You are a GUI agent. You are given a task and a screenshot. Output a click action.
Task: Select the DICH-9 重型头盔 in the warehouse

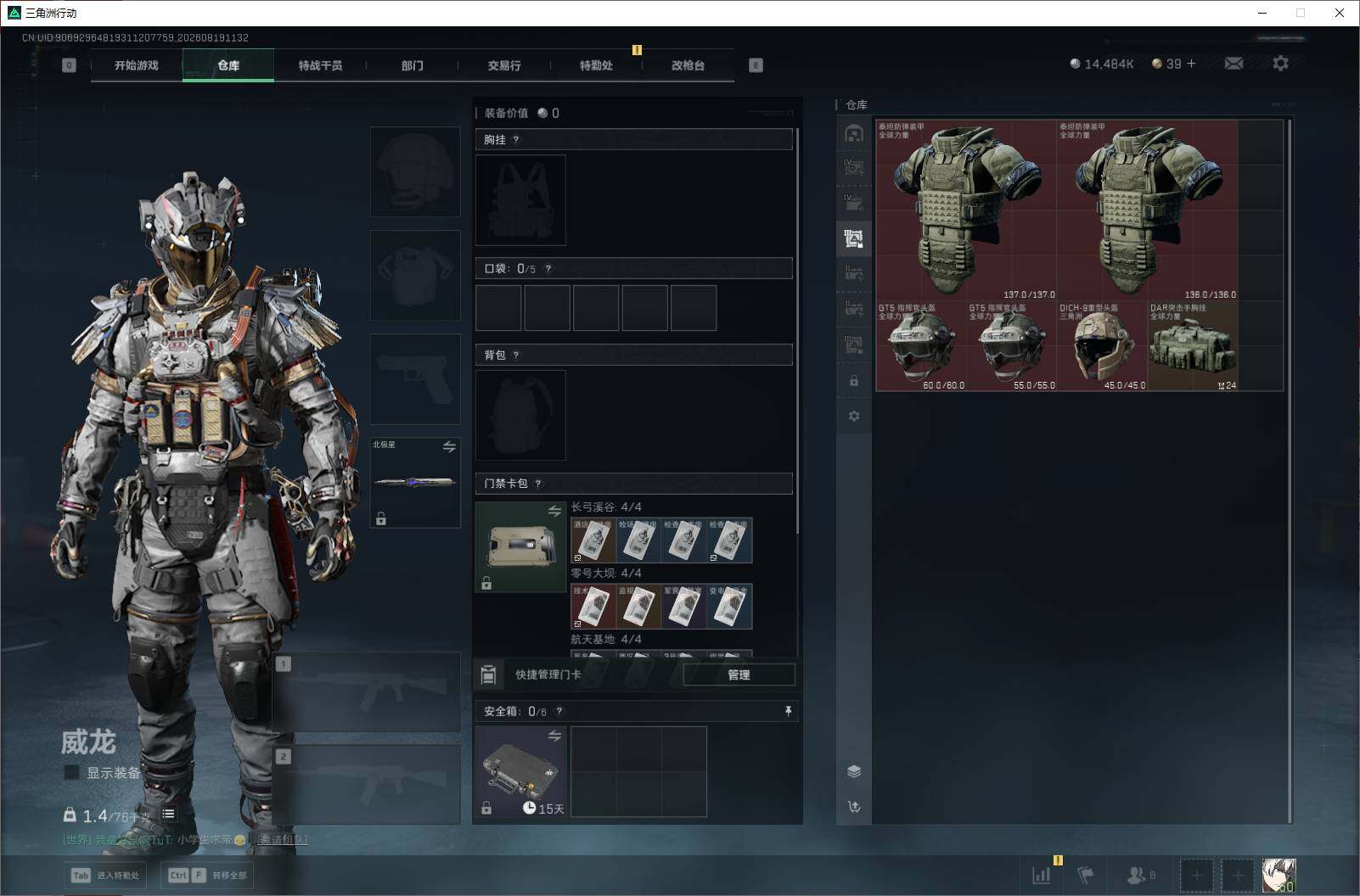(1102, 346)
